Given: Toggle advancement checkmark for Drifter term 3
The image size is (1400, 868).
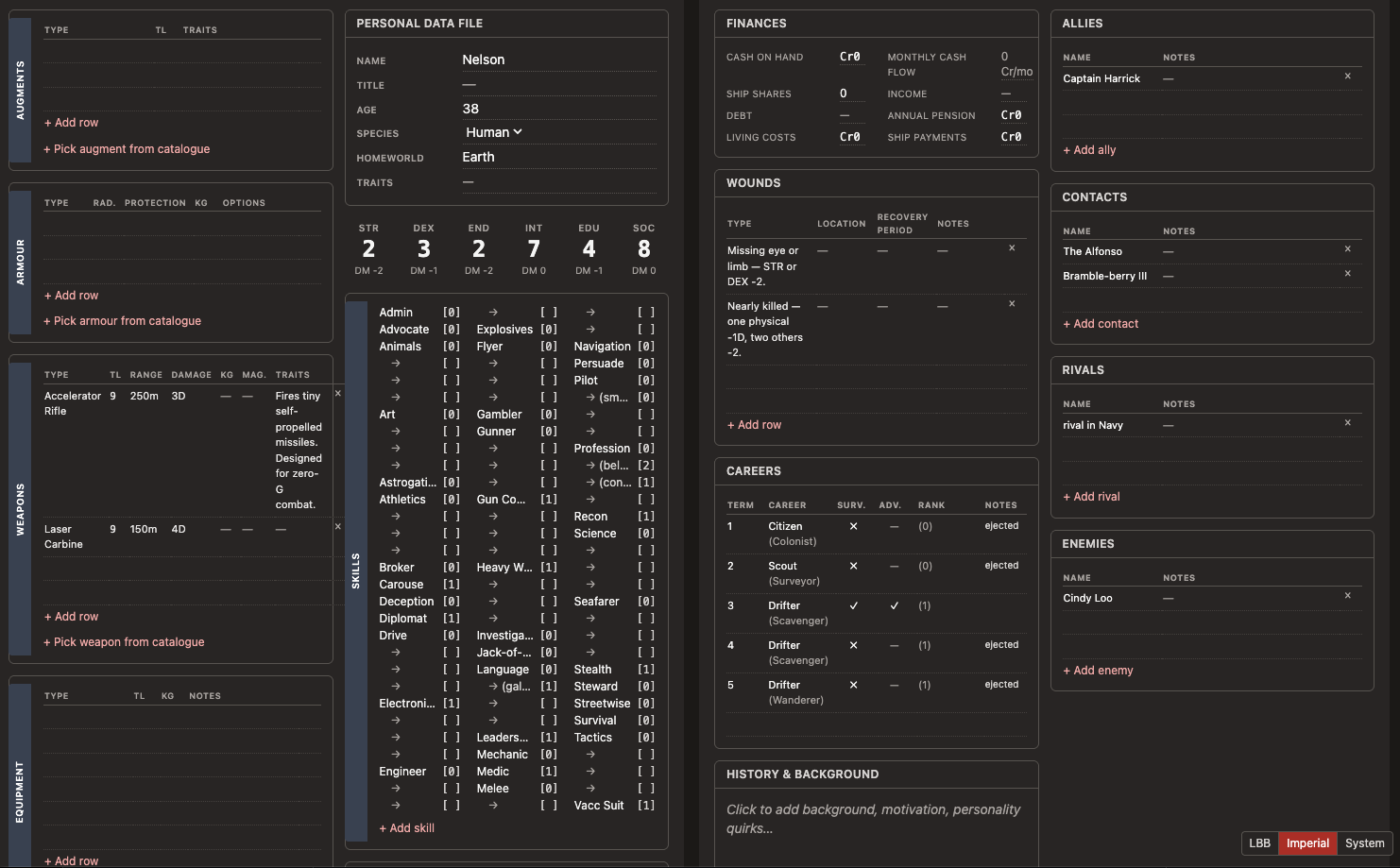Looking at the screenshot, I should [x=894, y=605].
